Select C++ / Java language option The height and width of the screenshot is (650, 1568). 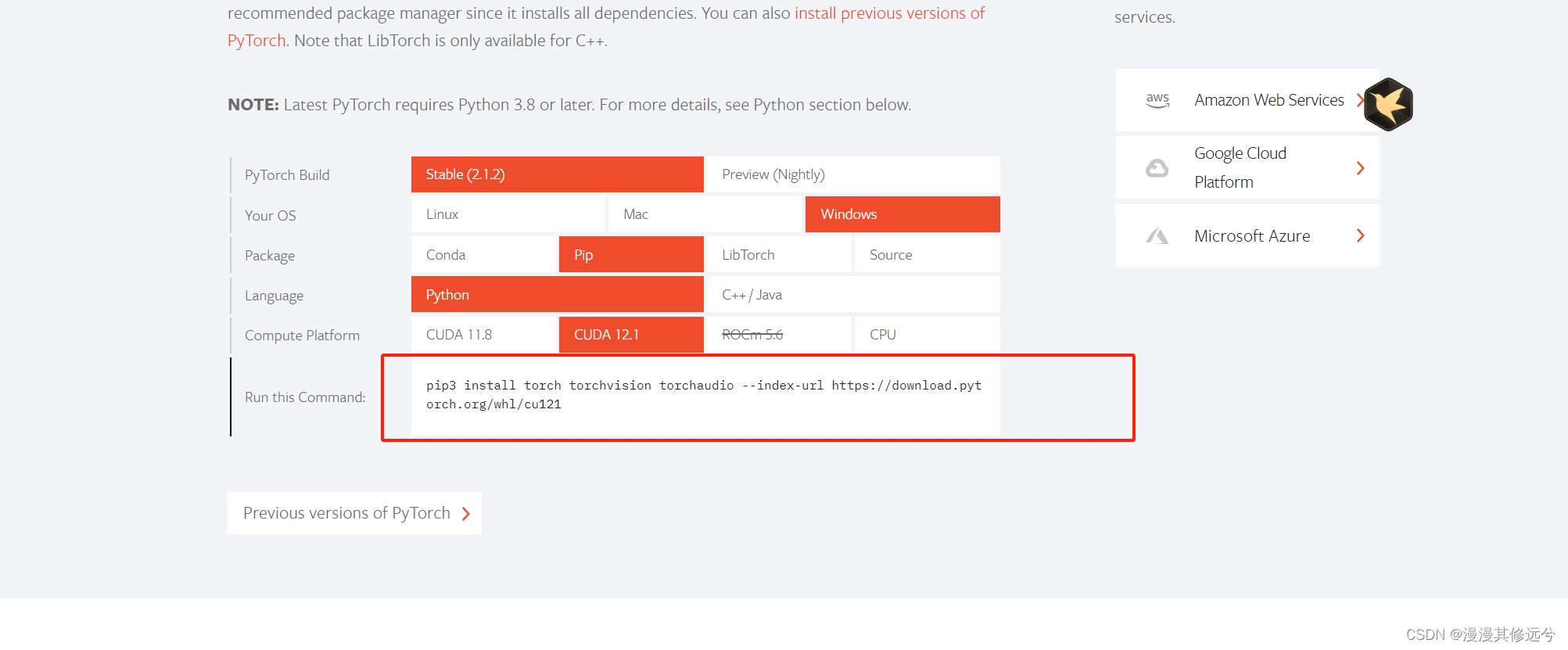[853, 295]
